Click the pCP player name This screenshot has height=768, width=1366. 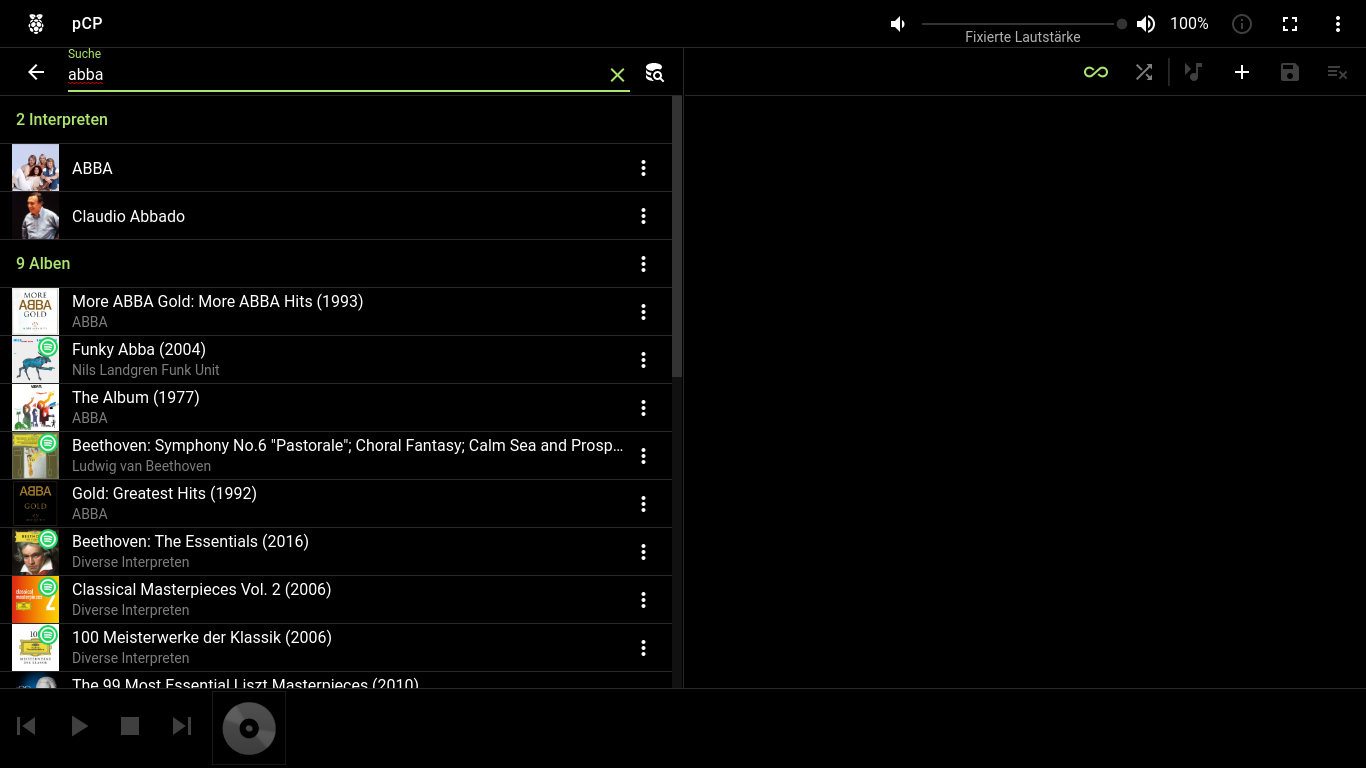click(x=87, y=24)
